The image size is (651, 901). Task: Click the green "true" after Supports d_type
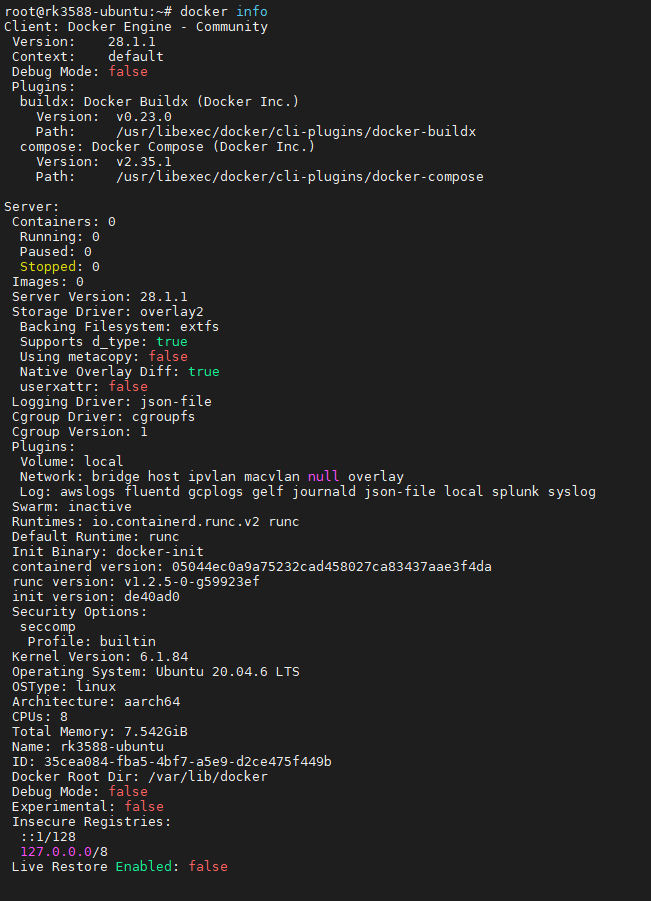coord(171,341)
